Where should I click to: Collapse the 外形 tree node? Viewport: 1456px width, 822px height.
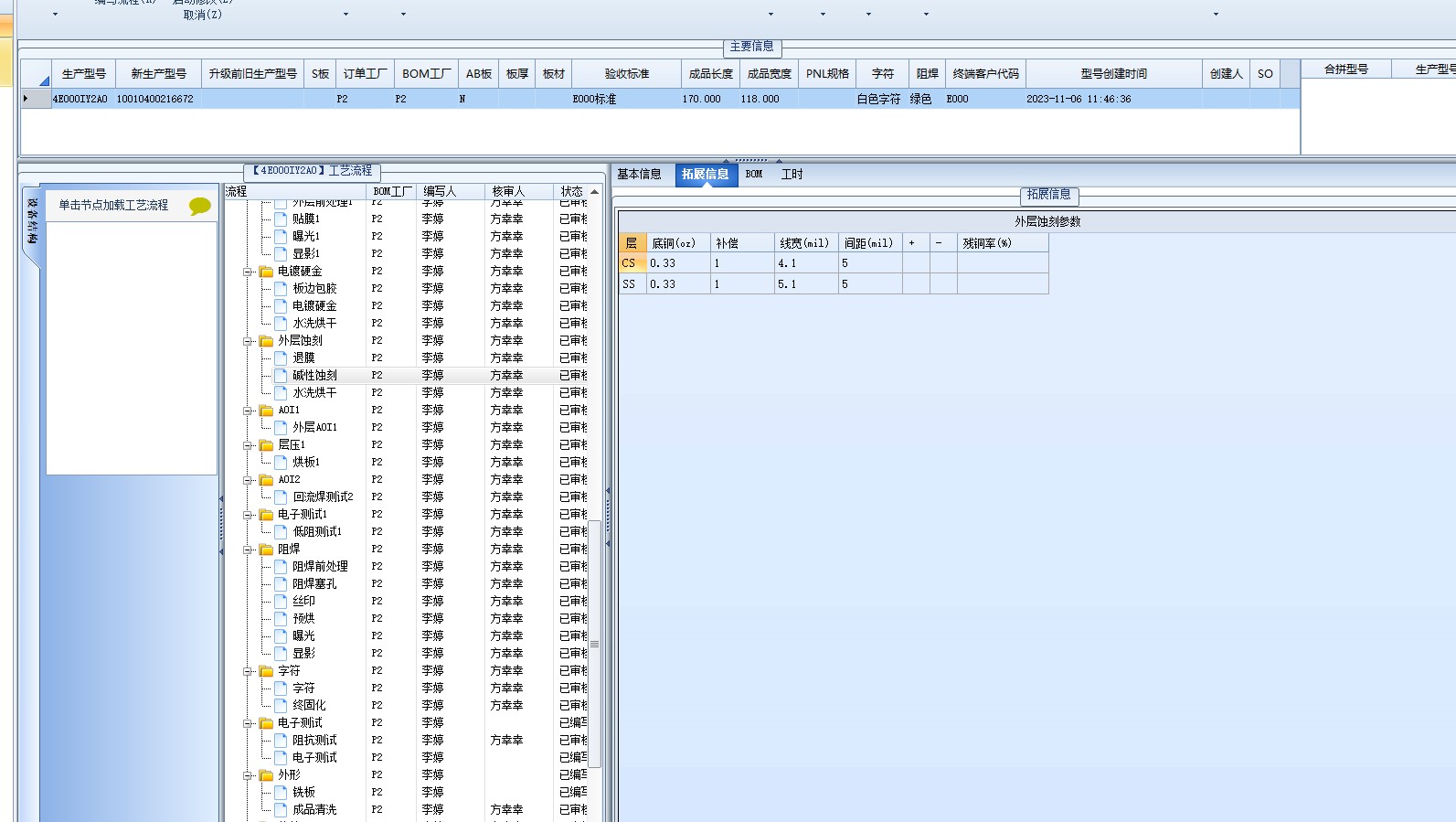248,775
